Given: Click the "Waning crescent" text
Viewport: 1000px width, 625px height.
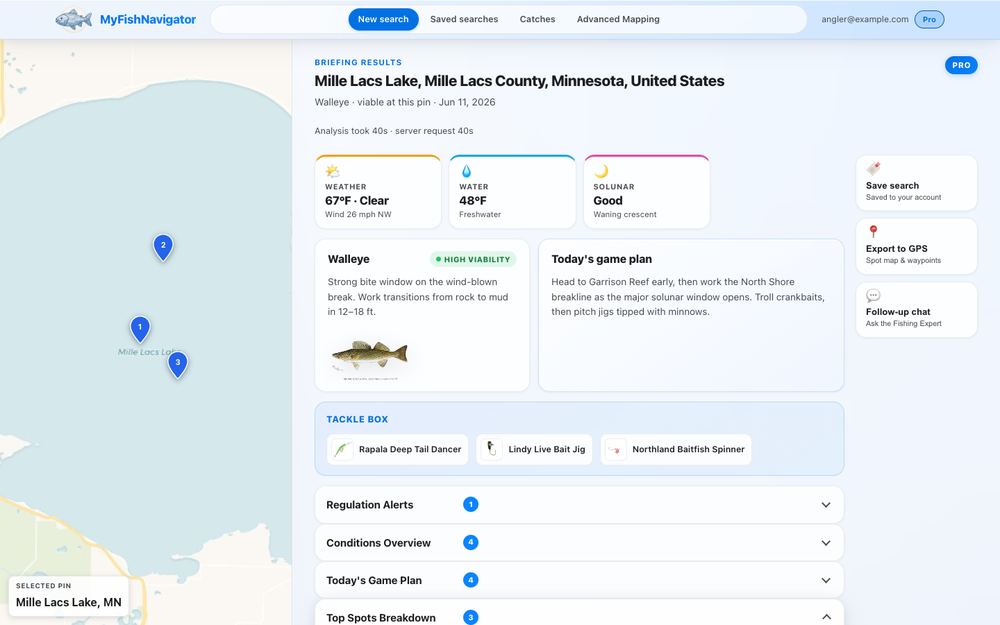Looking at the screenshot, I should [x=625, y=214].
